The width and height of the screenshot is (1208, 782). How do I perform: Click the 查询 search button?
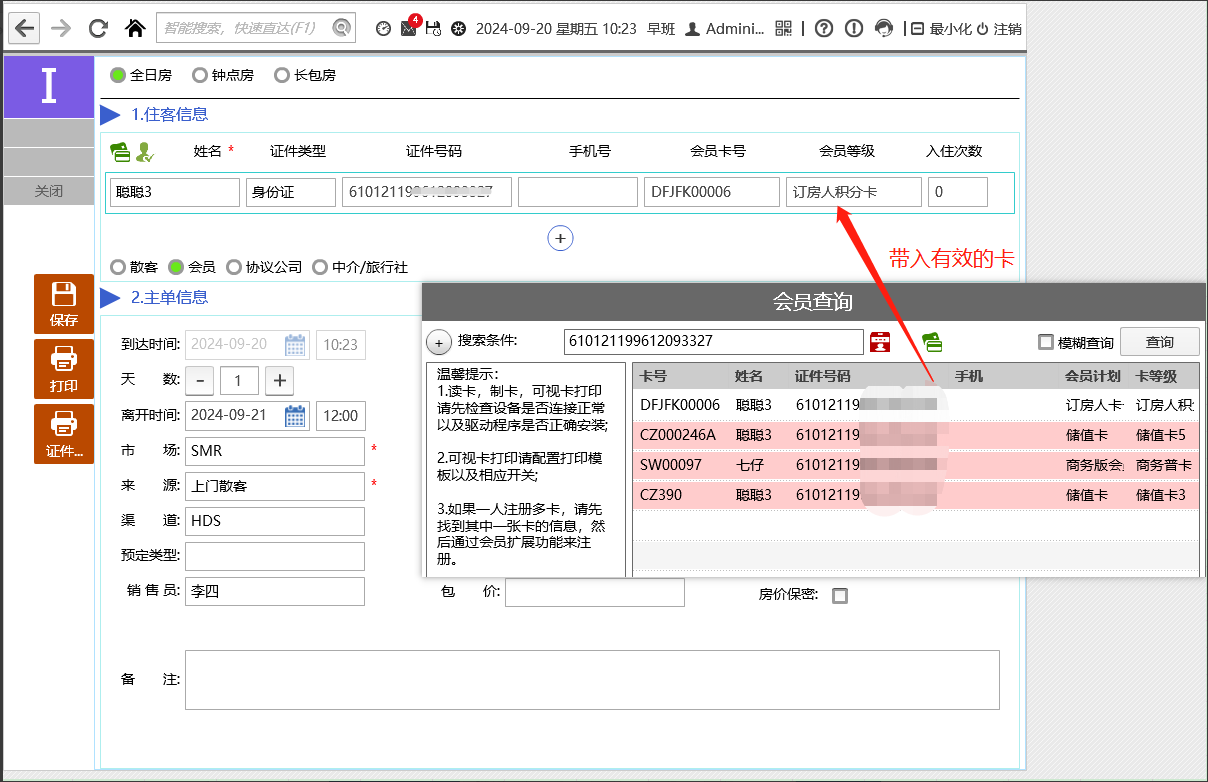pos(1160,342)
